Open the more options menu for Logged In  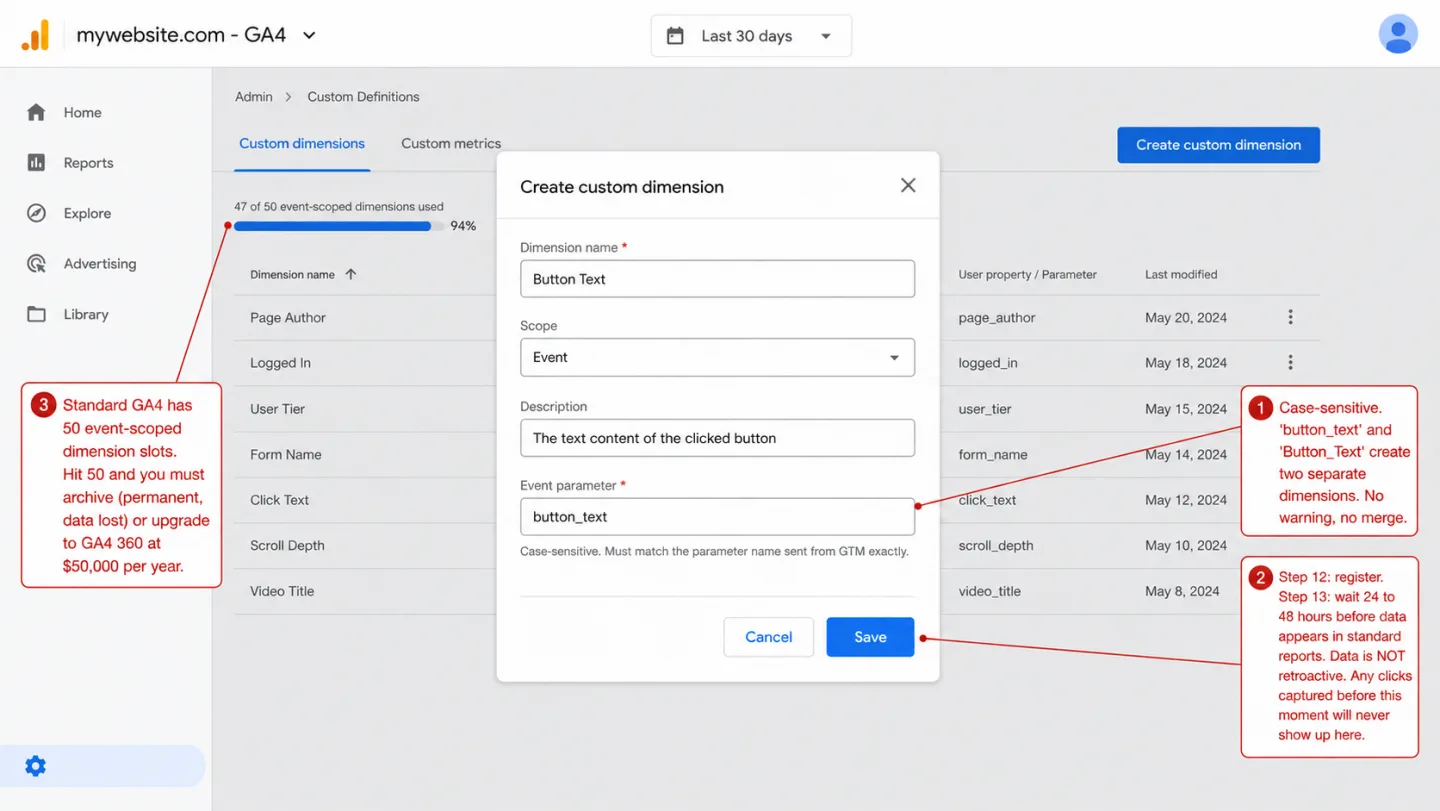[x=1290, y=362]
